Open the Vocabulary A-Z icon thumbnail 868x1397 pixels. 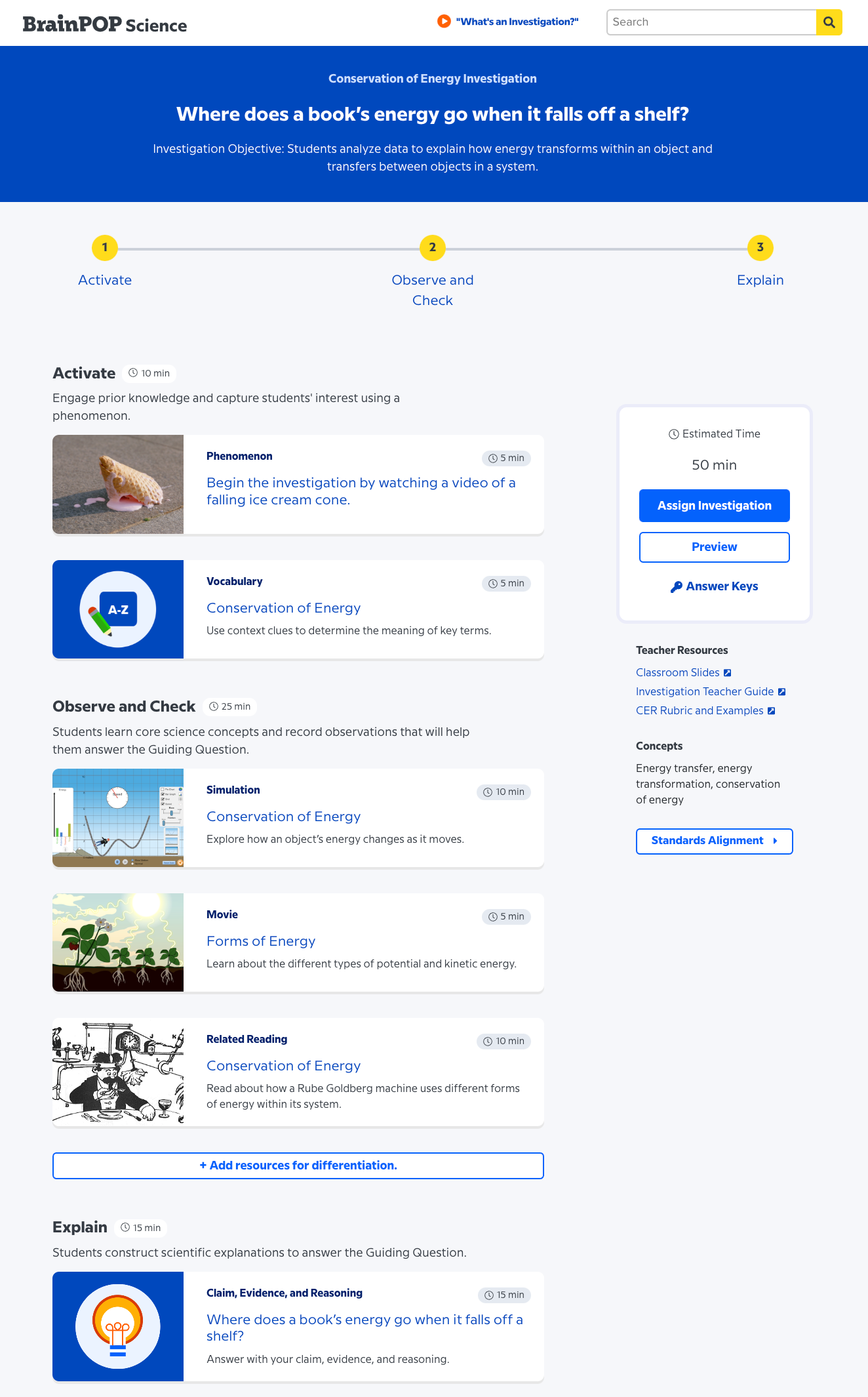pyautogui.click(x=118, y=609)
